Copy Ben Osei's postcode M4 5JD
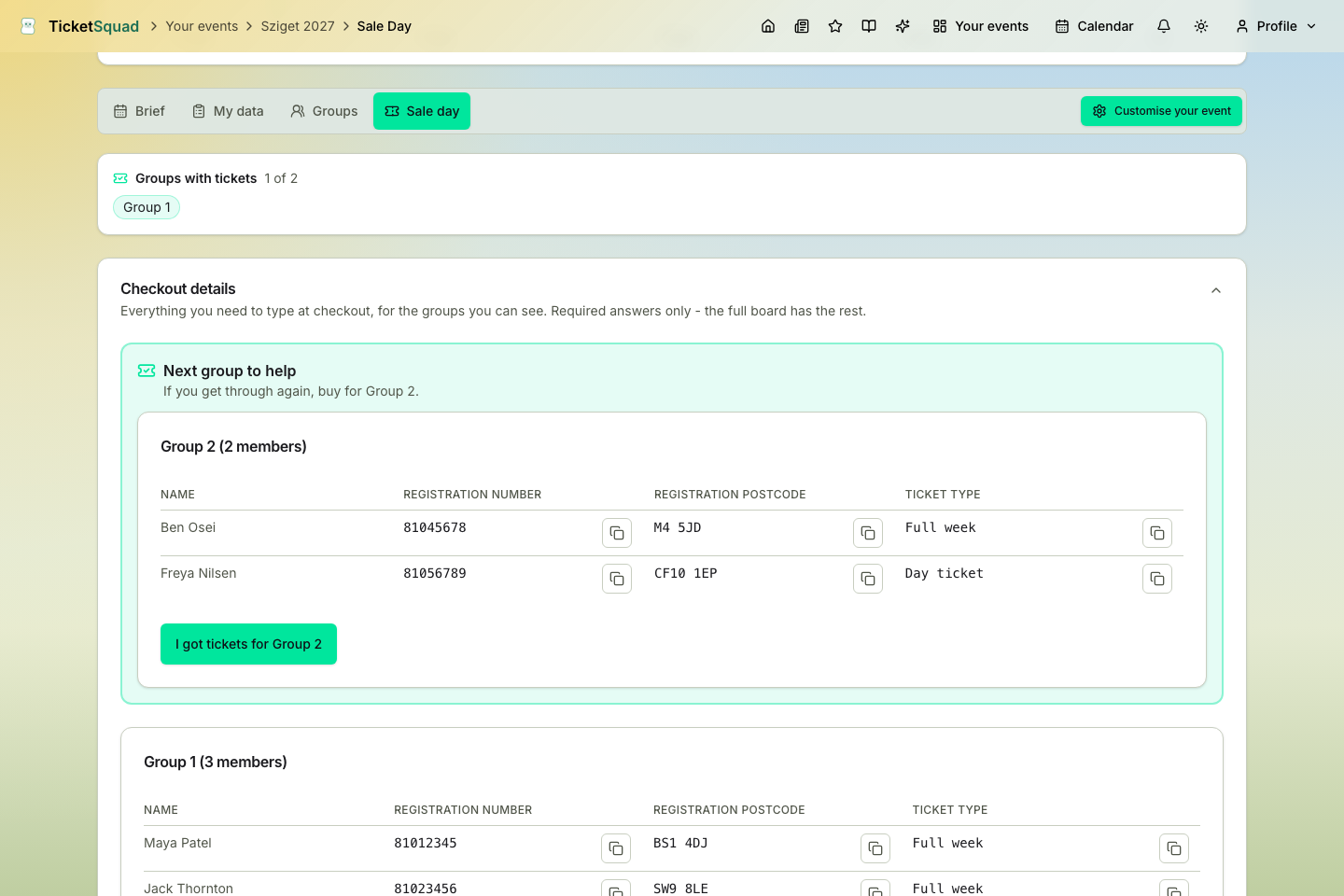1344x896 pixels. tap(868, 533)
